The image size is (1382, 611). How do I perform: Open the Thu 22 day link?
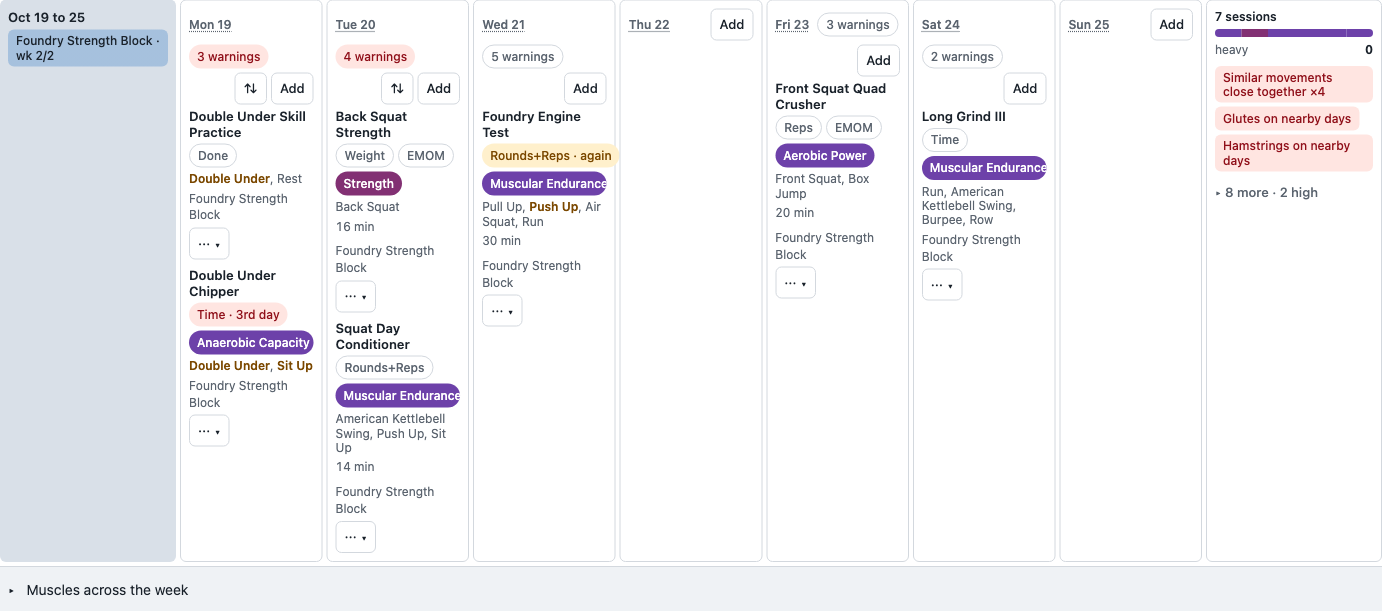pyautogui.click(x=649, y=25)
